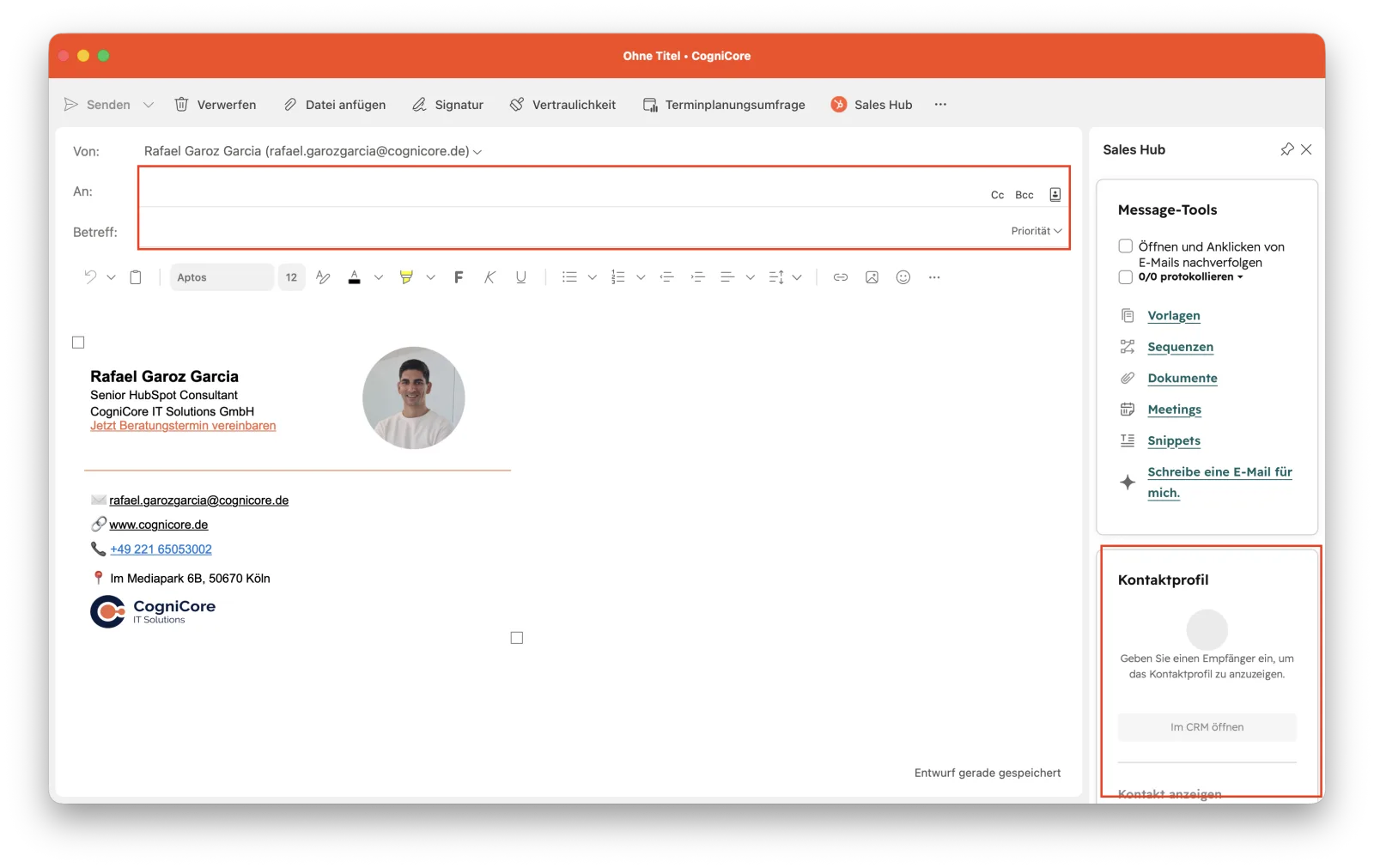This screenshot has height=868, width=1374.
Task: Open Dokumente link in Message-Tools
Action: (x=1182, y=379)
